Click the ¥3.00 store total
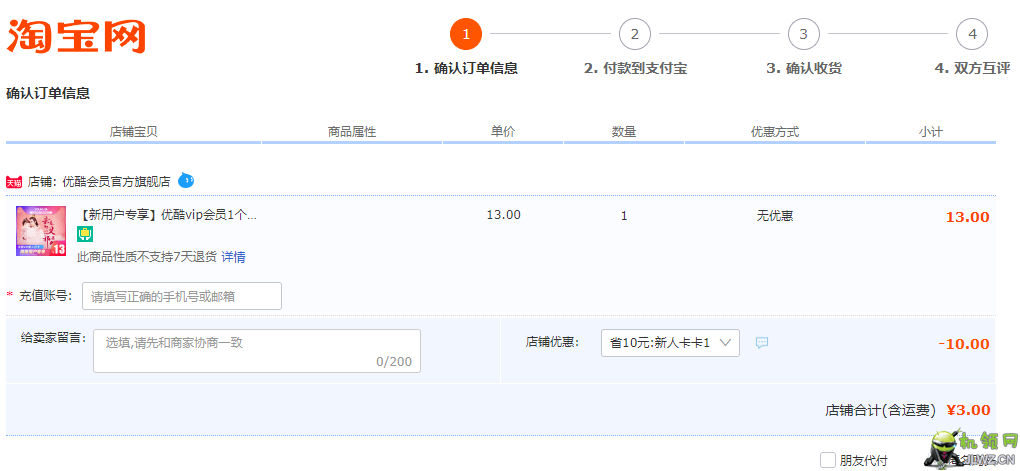The width and height of the screenshot is (1020, 471). (968, 410)
